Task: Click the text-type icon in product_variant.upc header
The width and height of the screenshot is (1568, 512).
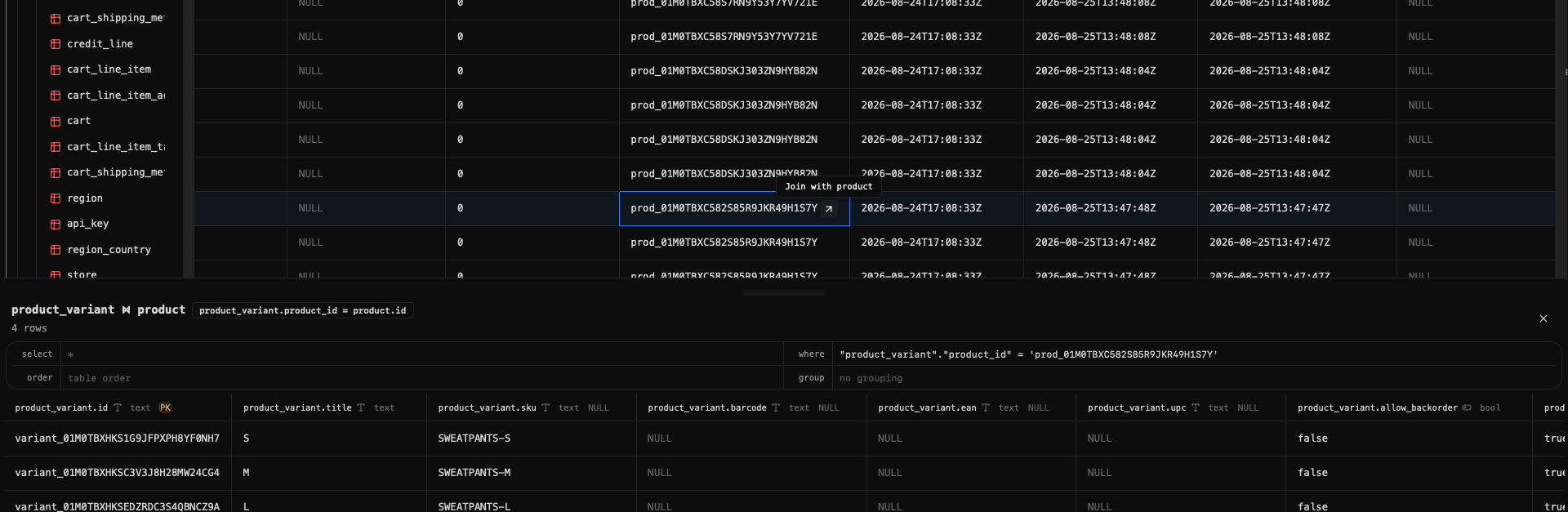Action: [x=1196, y=407]
